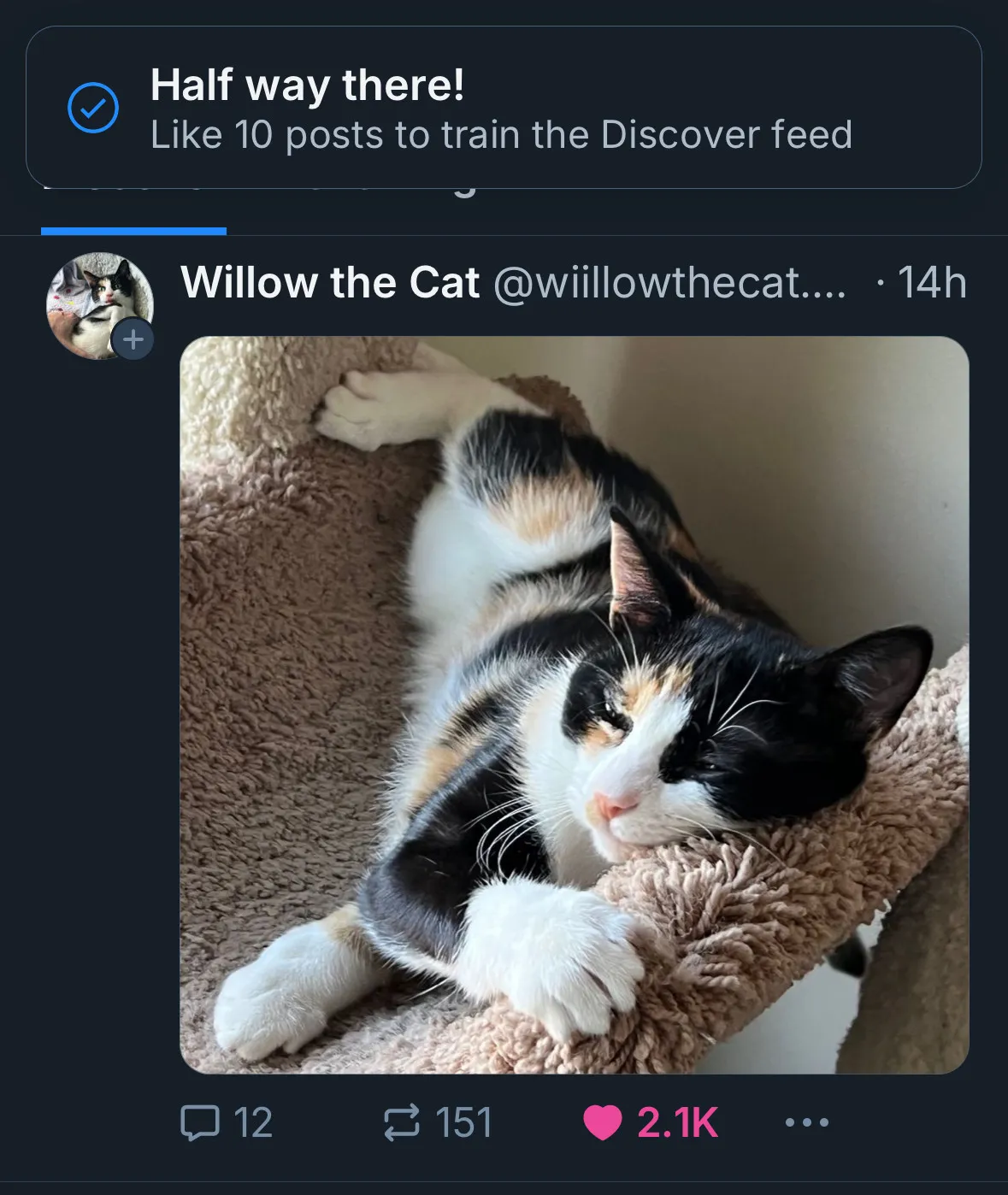Click "Like 10 posts to train the Discover feed"

(501, 135)
